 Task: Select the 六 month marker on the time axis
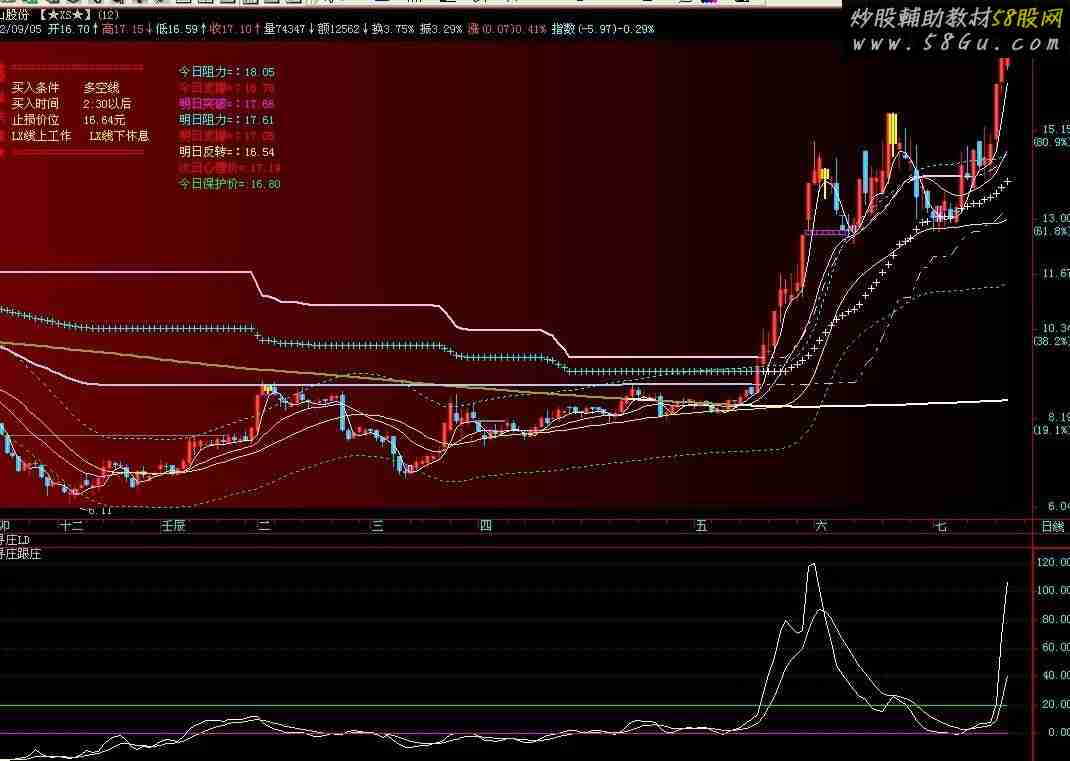821,526
